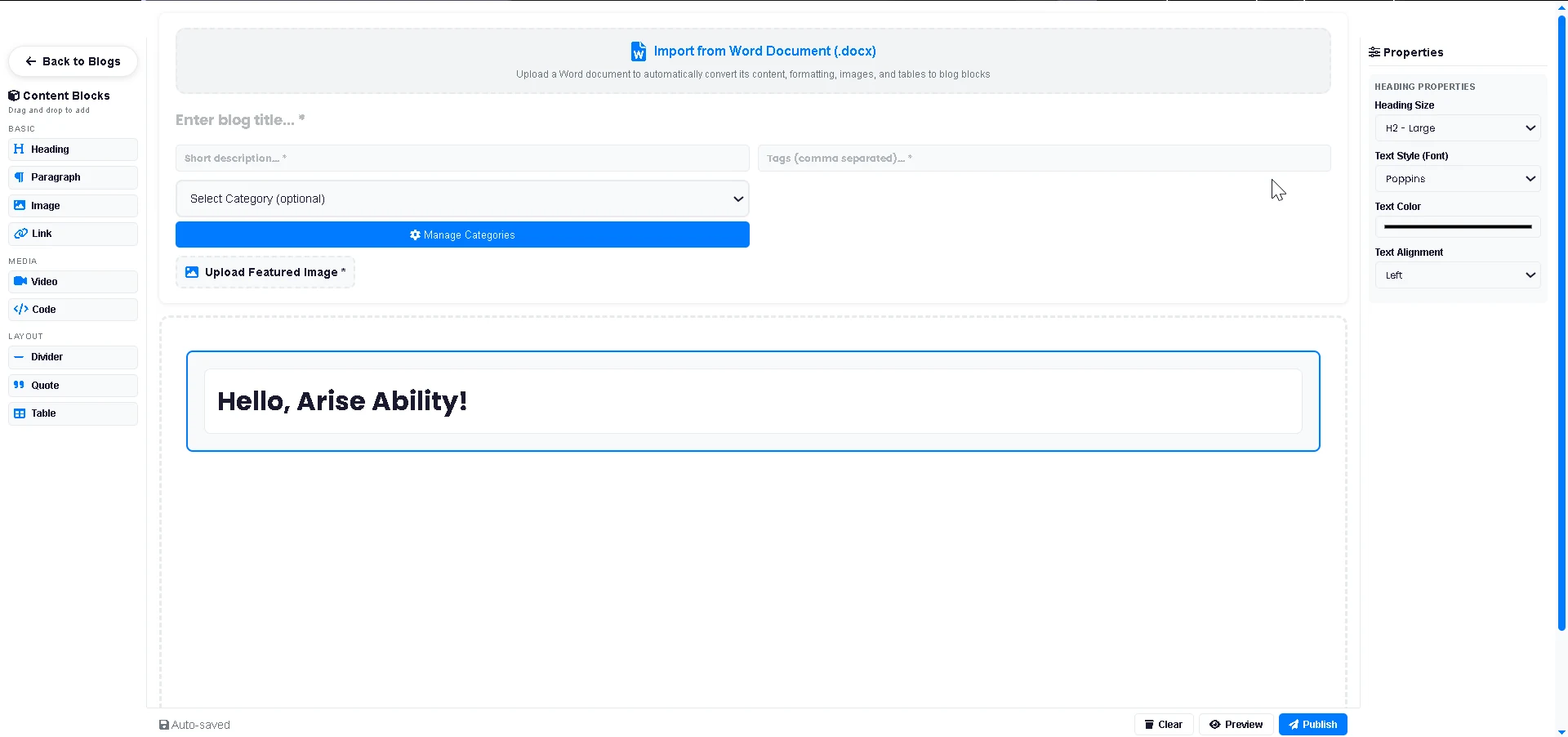The width and height of the screenshot is (1568, 737).
Task: Go back to Blogs
Action: [73, 61]
